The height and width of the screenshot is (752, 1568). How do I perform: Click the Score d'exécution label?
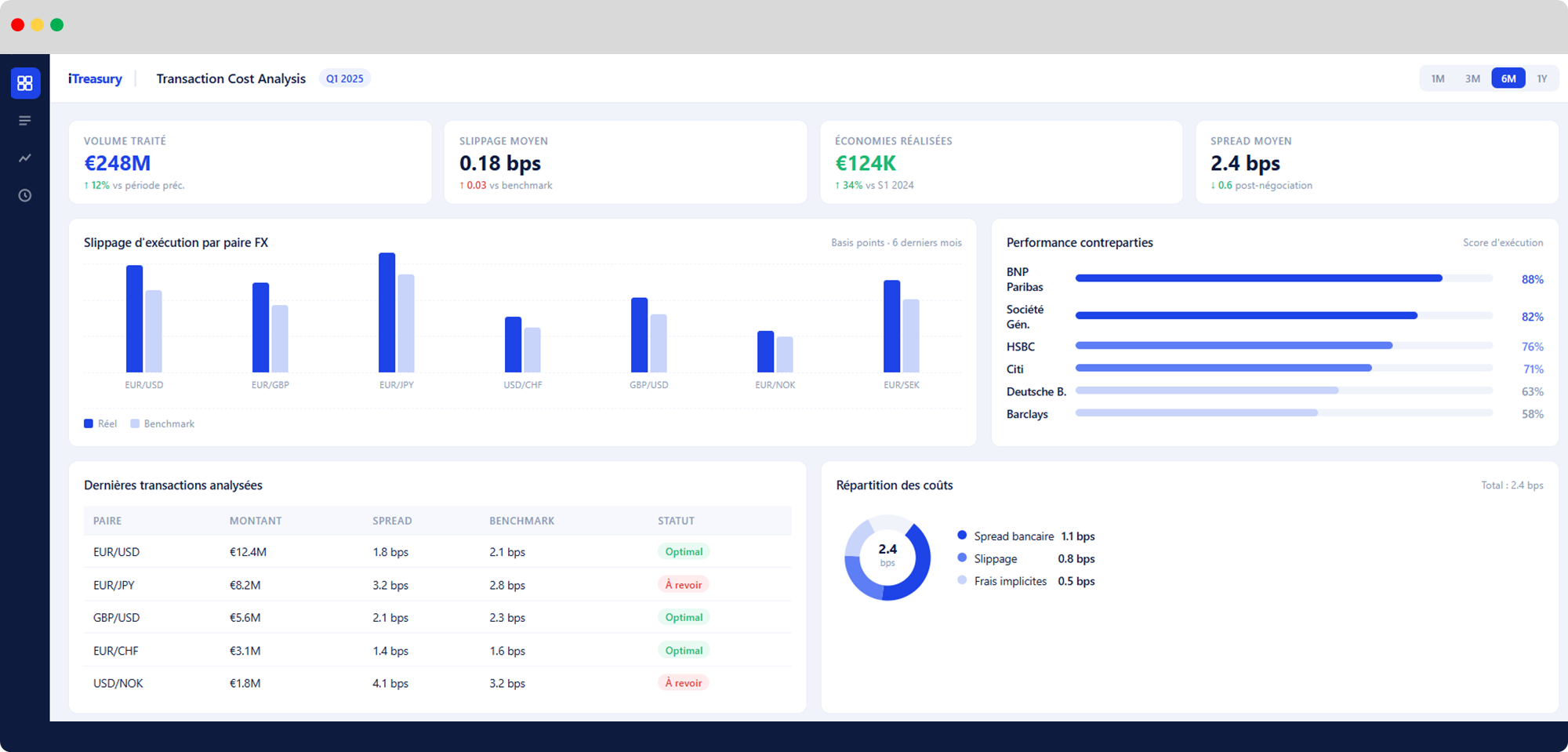tap(1503, 243)
